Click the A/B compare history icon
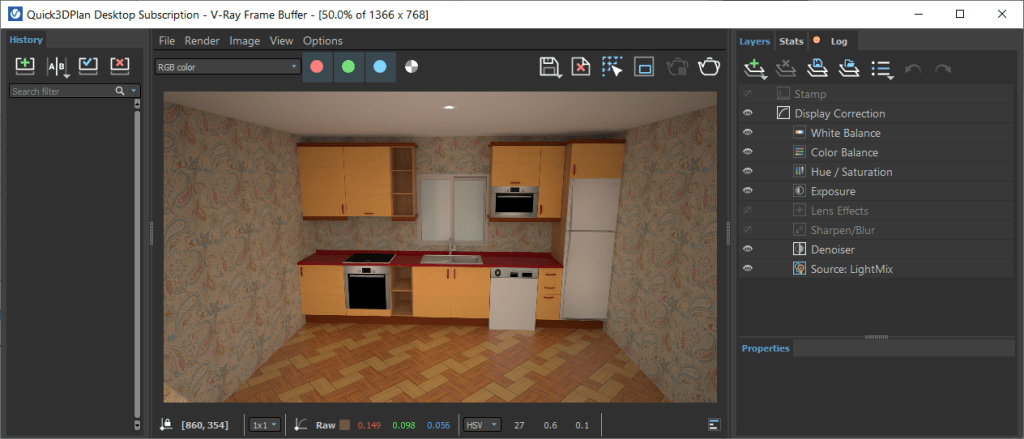The height and width of the screenshot is (439, 1024). [57, 65]
